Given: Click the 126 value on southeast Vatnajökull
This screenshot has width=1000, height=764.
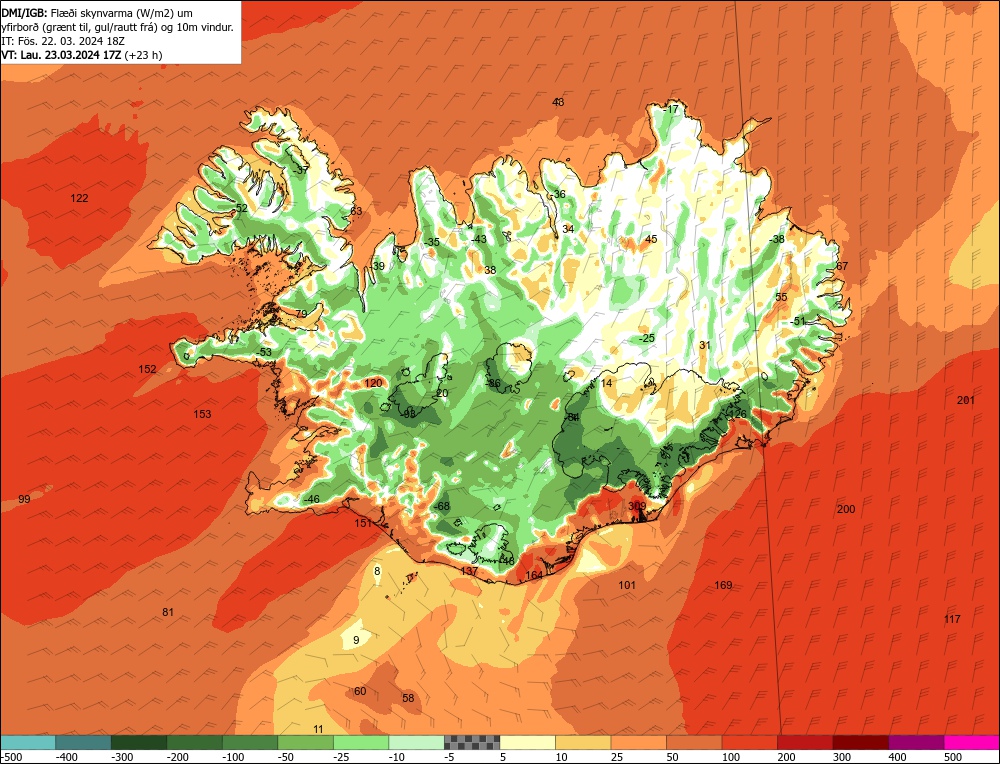Looking at the screenshot, I should [737, 415].
